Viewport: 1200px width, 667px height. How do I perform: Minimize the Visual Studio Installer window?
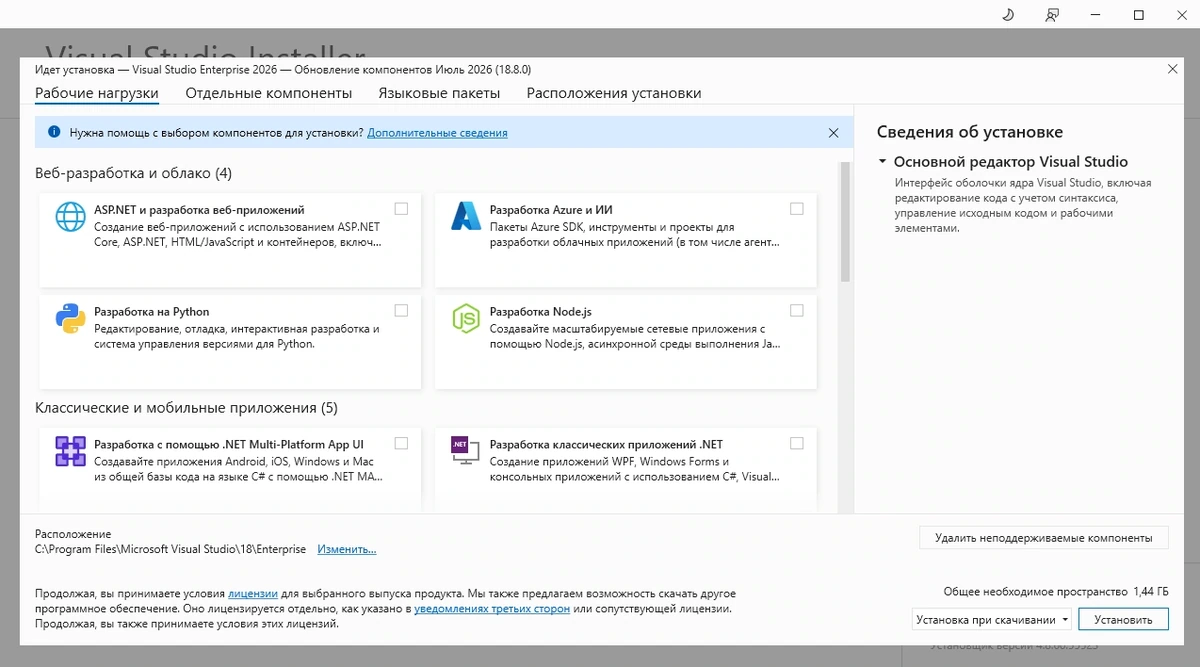point(1095,15)
